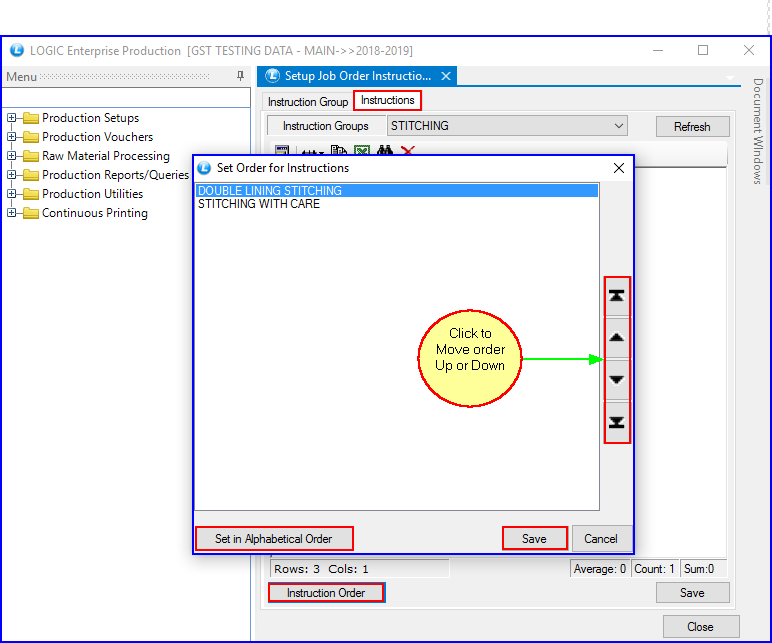The height and width of the screenshot is (643, 772).
Task: Click the Menu panel search input field
Action: pos(125,98)
